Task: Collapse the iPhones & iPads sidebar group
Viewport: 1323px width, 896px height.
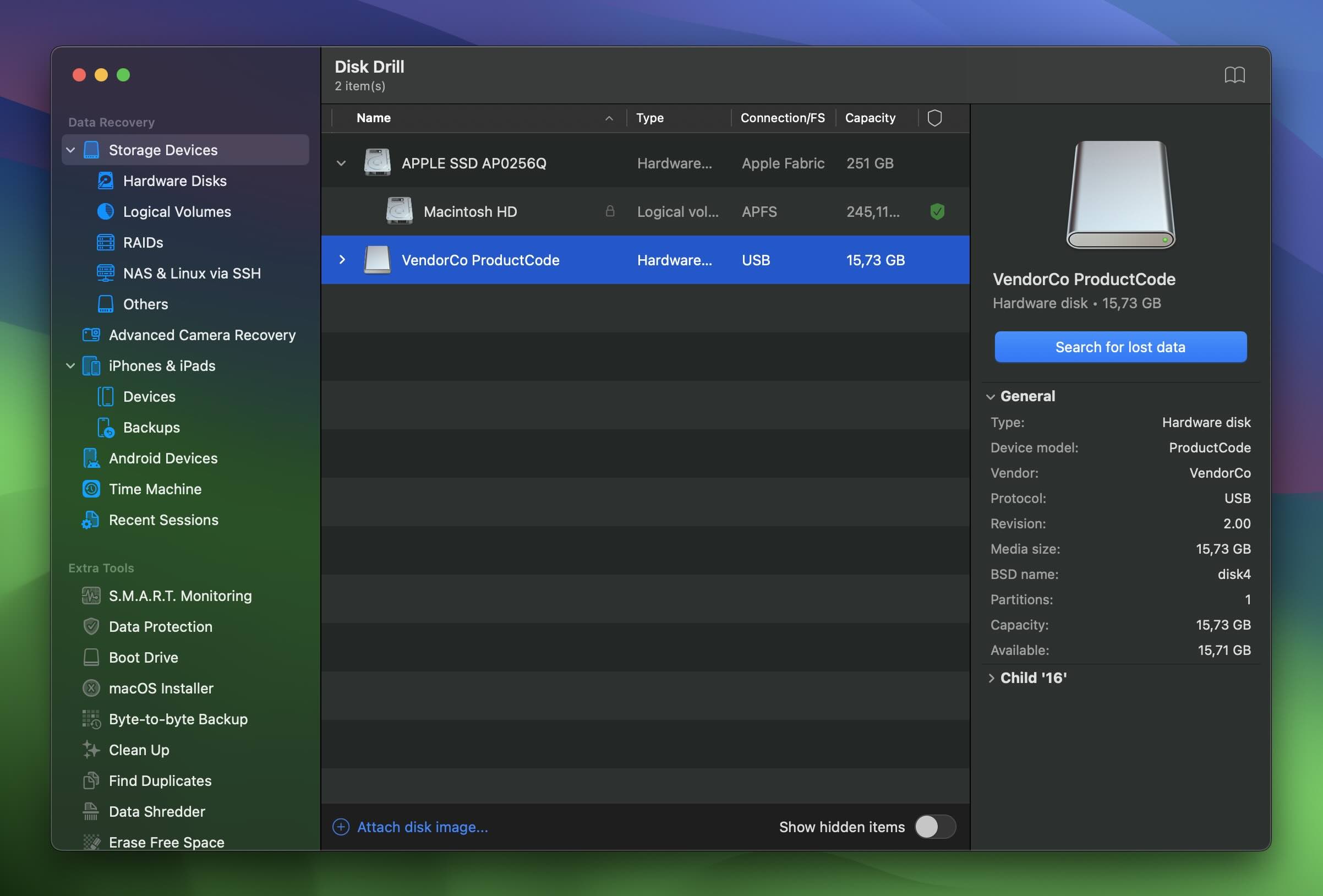Action: click(70, 365)
